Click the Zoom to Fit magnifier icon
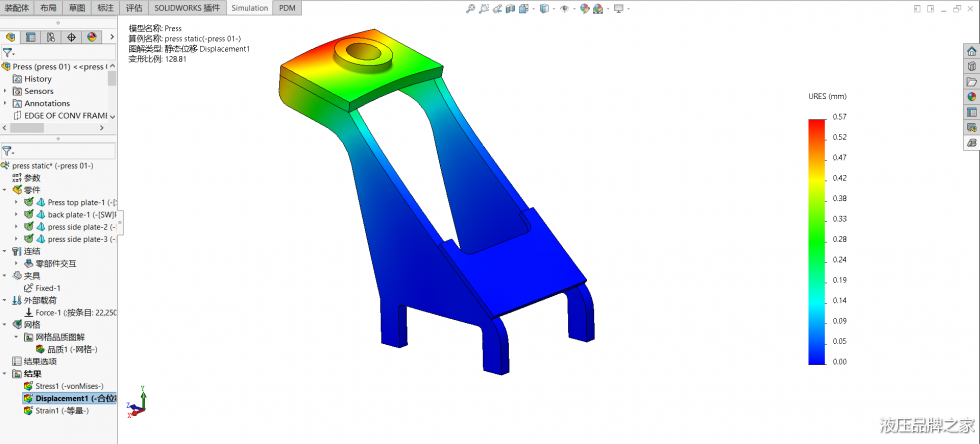The width and height of the screenshot is (980, 444). pos(471,9)
